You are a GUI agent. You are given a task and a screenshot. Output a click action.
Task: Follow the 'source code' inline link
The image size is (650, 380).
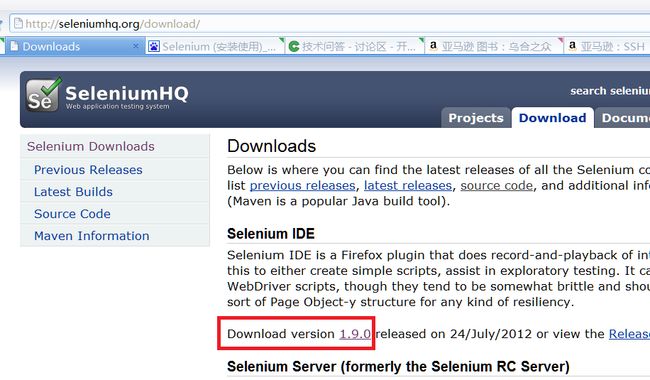click(497, 185)
